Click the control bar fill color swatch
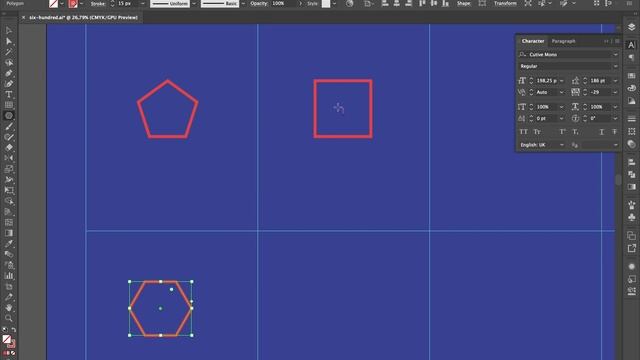This screenshot has height=360, width=640. 53,4
